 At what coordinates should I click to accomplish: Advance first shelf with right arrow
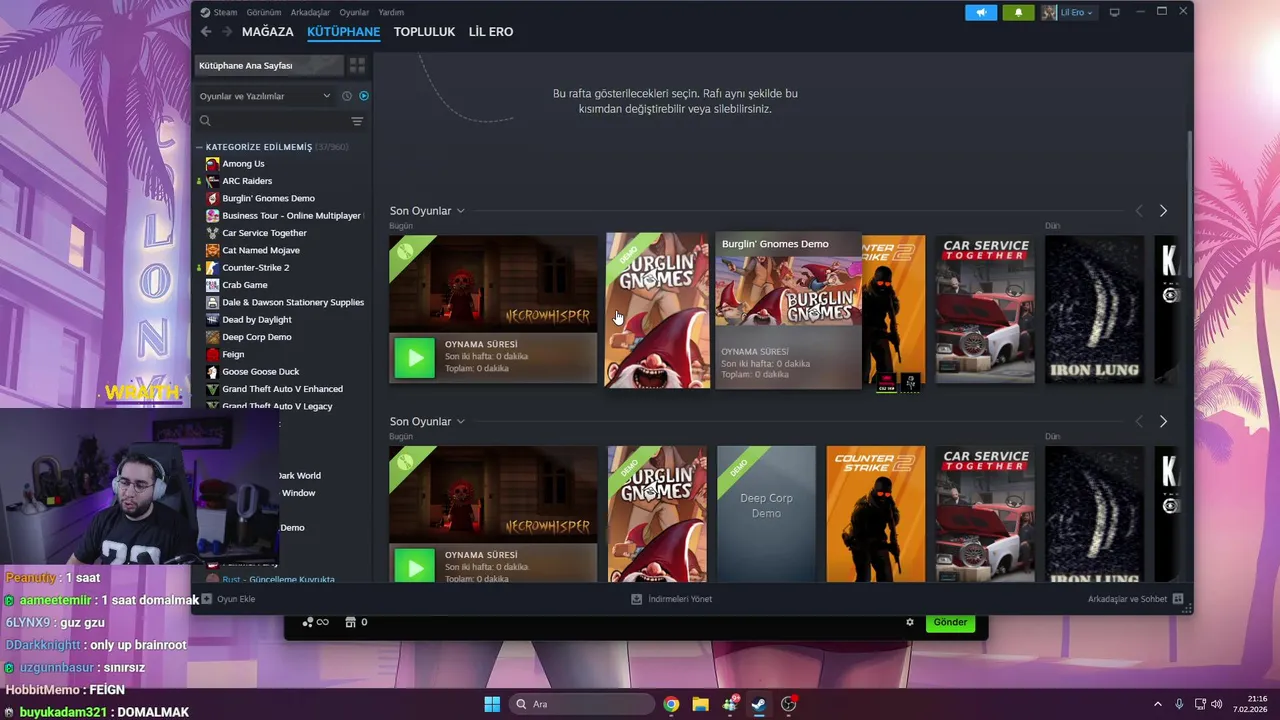click(1163, 211)
